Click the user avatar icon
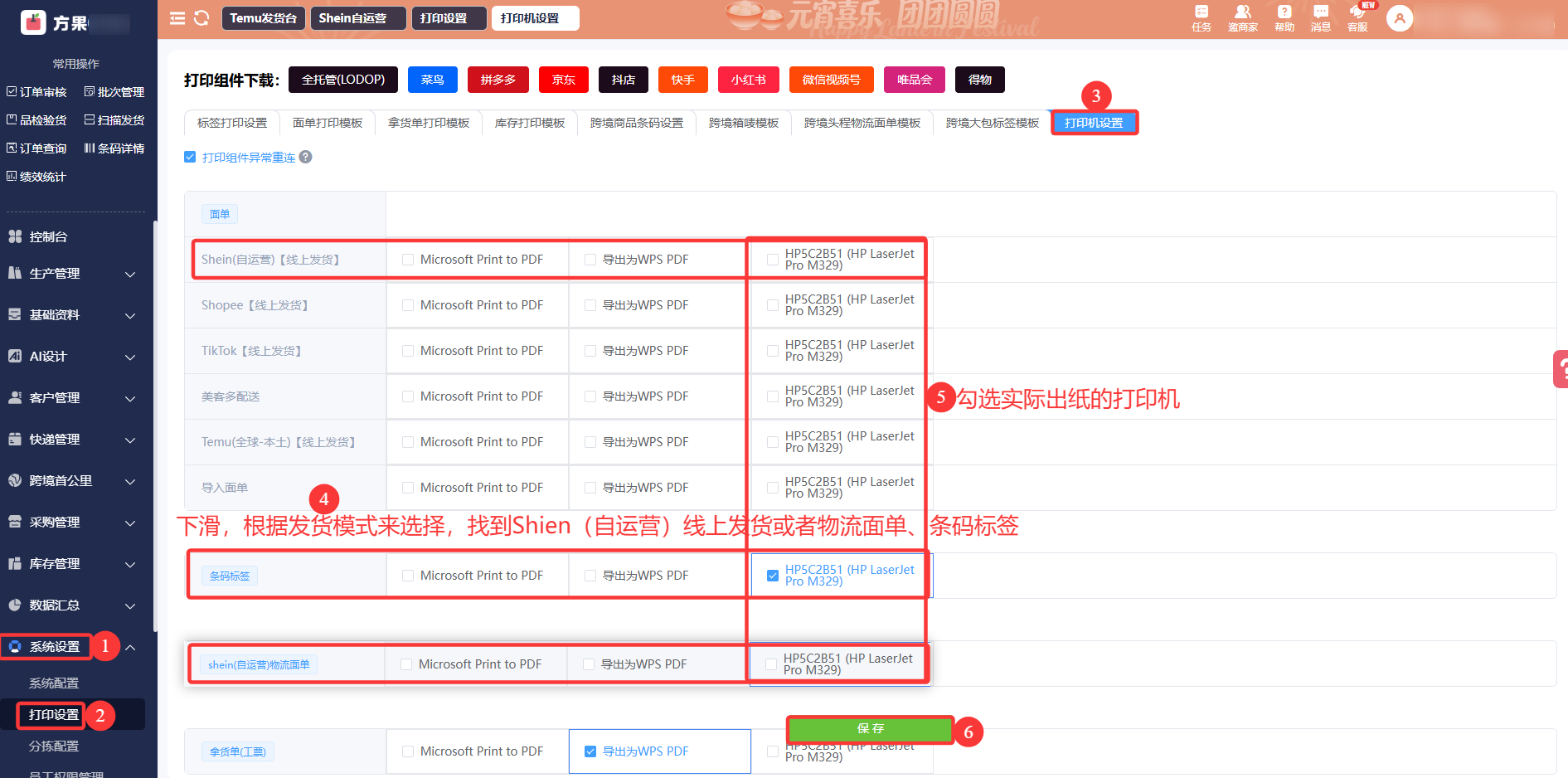This screenshot has height=778, width=1568. 1400,18
